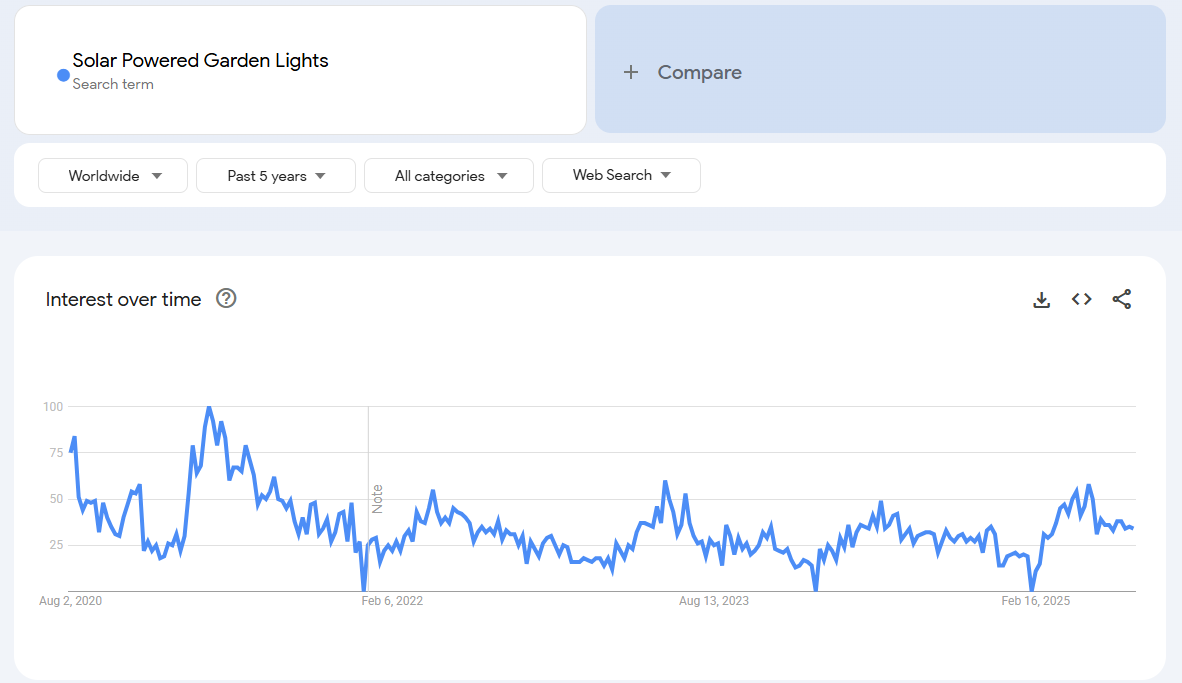
Task: Click the Note marker on the chart
Action: [x=378, y=498]
